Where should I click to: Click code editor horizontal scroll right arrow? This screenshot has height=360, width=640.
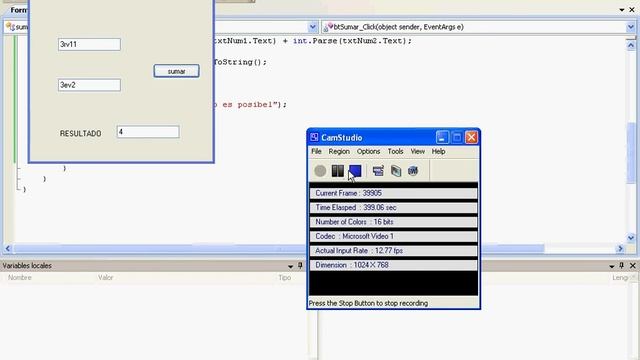click(x=620, y=248)
